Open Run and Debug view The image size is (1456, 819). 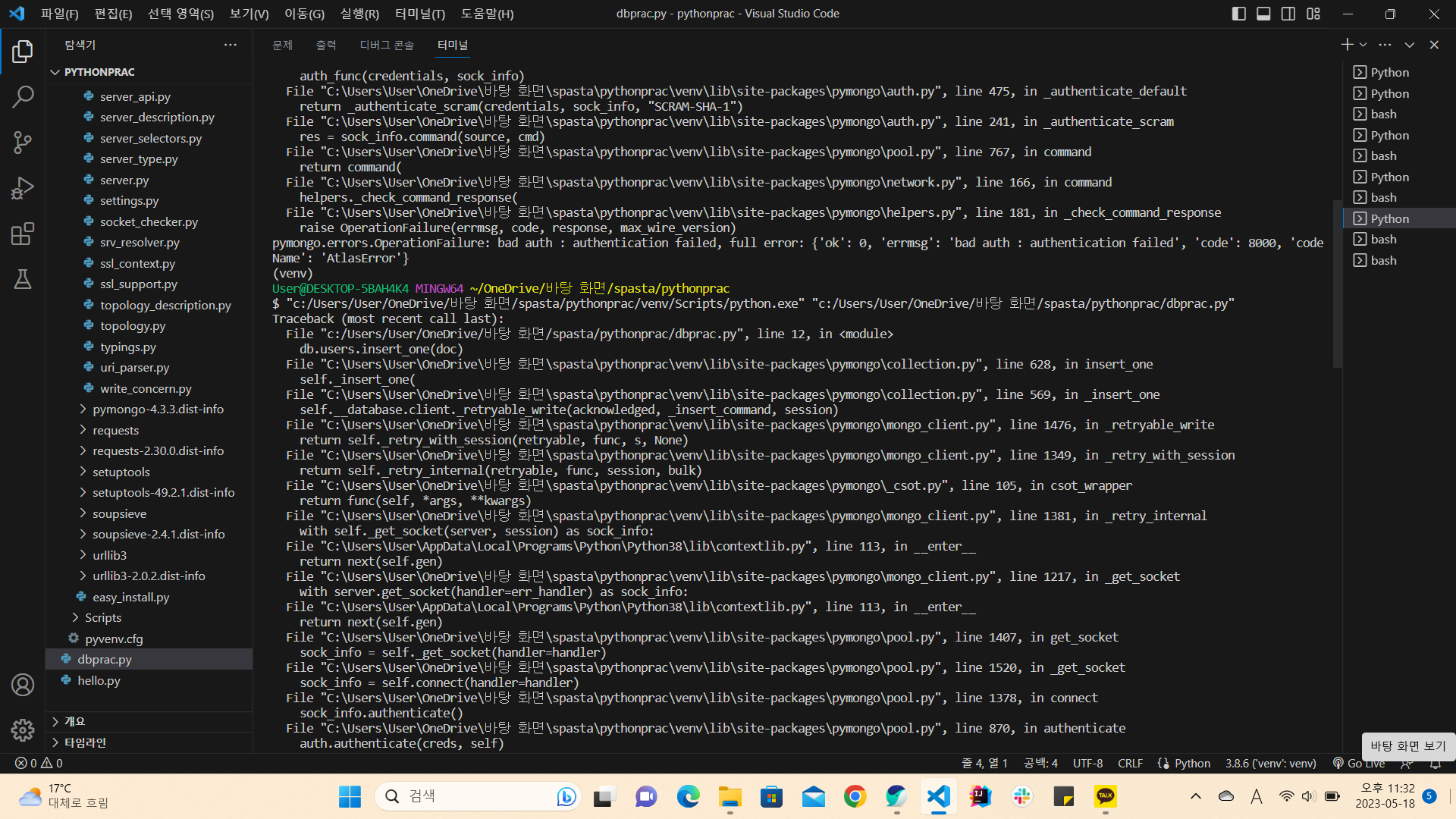click(23, 188)
